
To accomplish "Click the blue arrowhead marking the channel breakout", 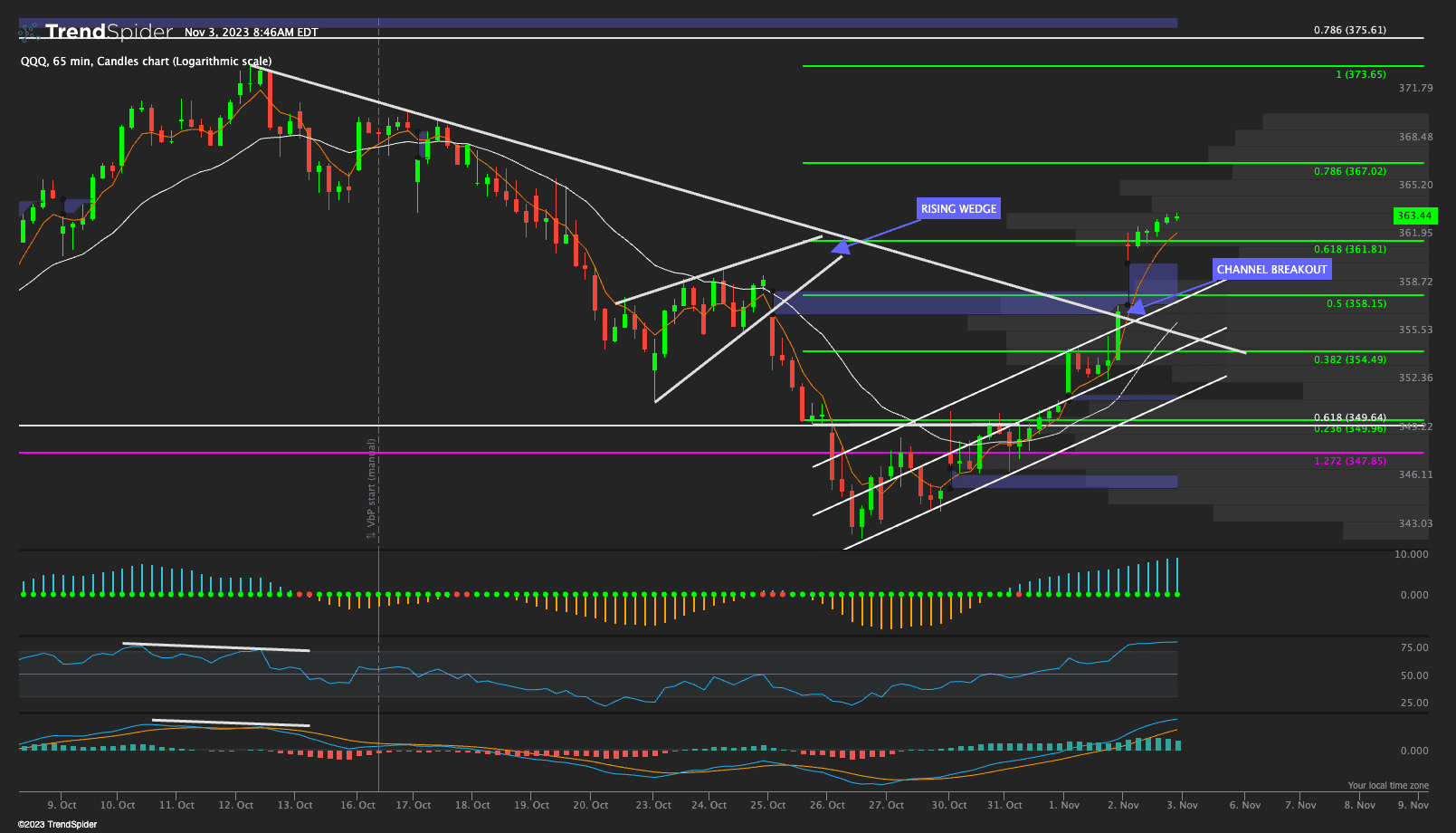I will coord(1136,306).
